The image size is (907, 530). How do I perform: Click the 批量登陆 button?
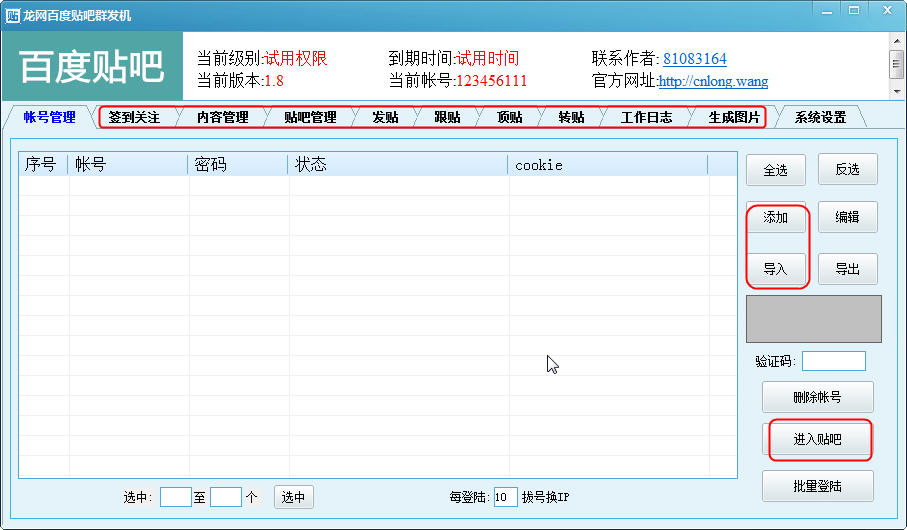pos(817,486)
